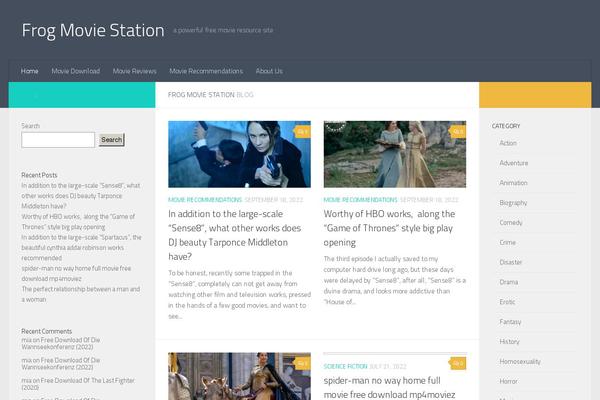Open comment badge on spider-man post
Image resolution: width=600 pixels, height=400 pixels.
point(458,363)
